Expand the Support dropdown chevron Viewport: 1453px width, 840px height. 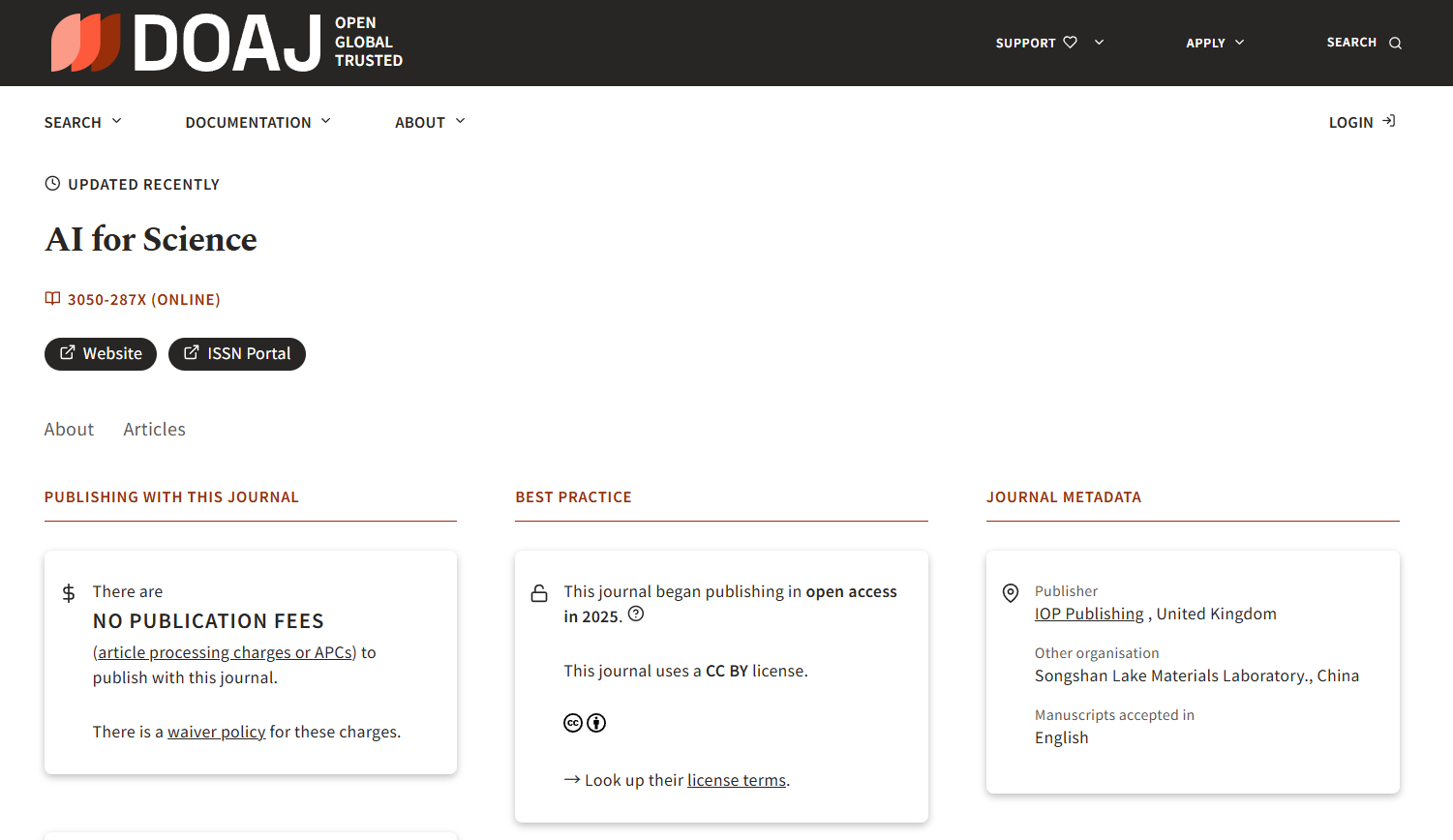click(x=1099, y=43)
